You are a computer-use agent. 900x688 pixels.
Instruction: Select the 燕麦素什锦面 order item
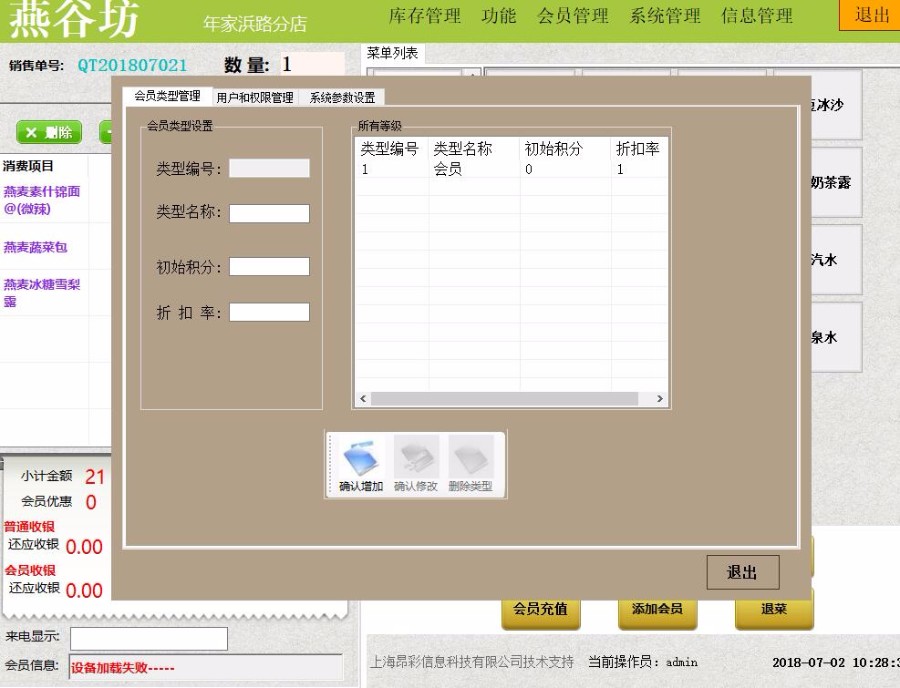(42, 200)
